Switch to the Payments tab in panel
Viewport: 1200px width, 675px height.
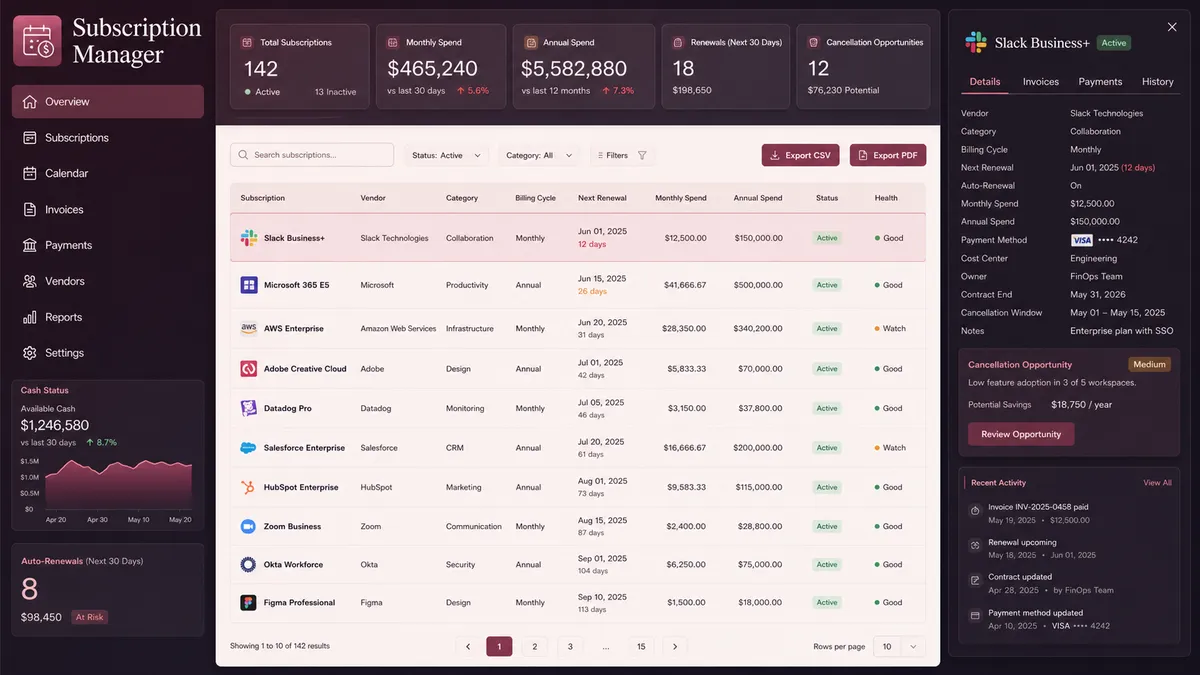click(1100, 82)
